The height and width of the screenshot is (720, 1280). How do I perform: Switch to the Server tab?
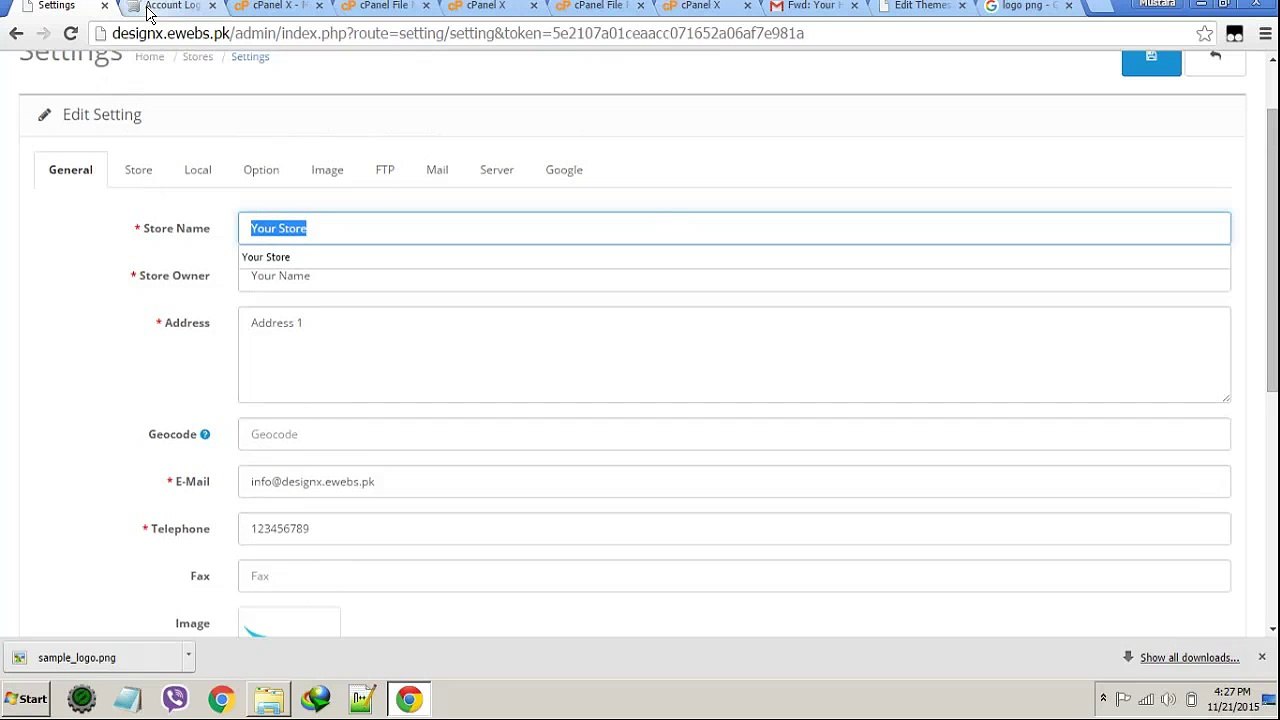tap(497, 170)
